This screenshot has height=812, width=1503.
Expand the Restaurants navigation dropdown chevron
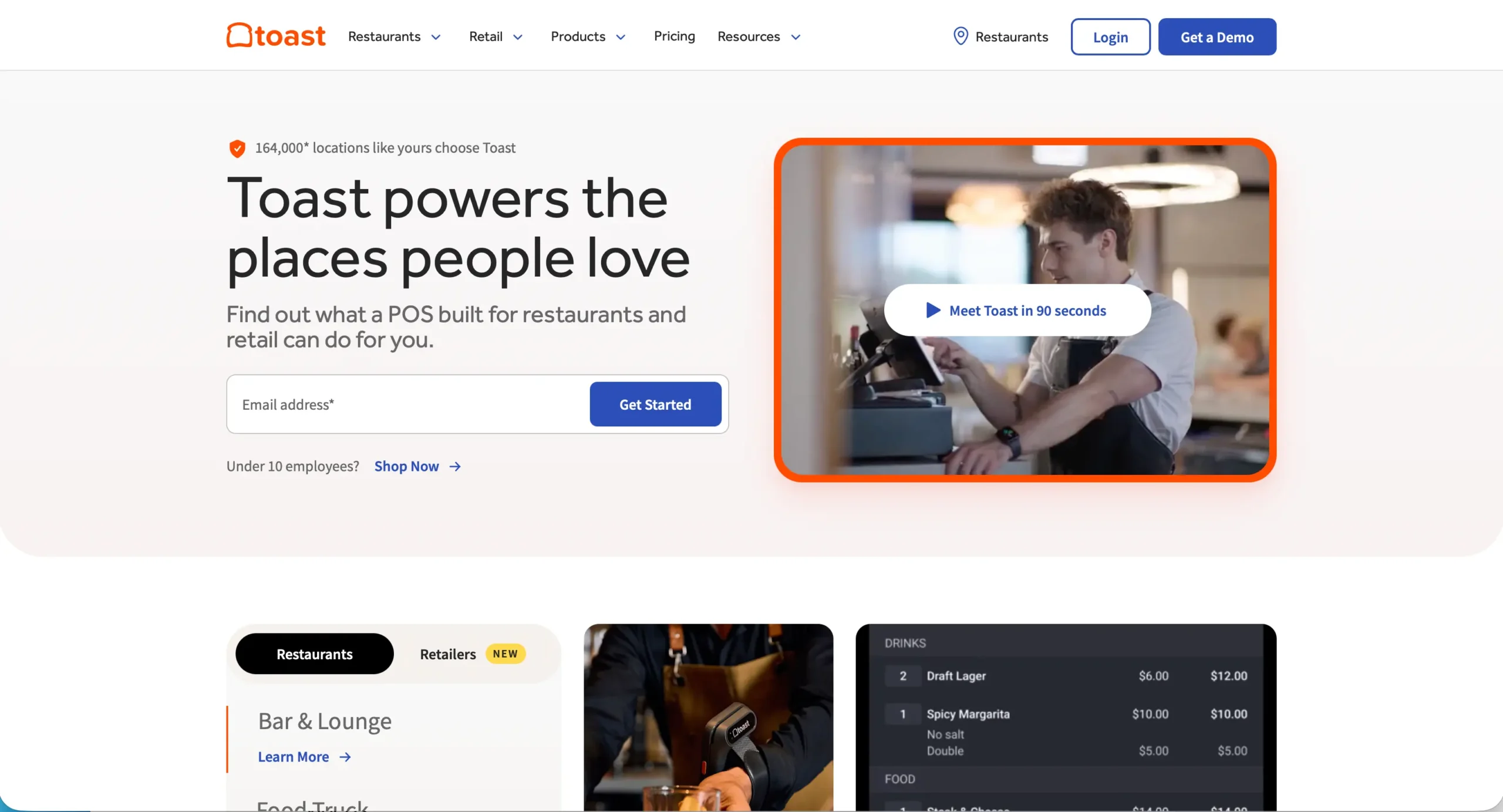pos(436,37)
